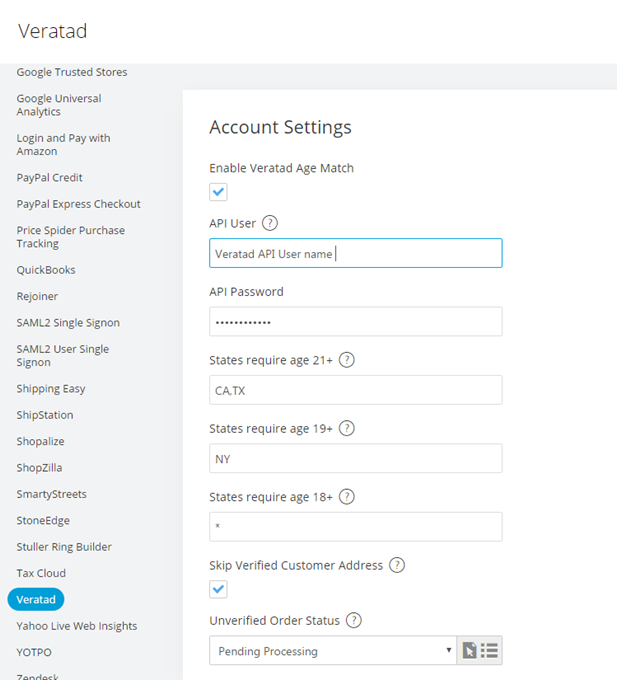Open Google Universal Analytics settings
Viewport: 617px width, 680px height.
coord(59,105)
